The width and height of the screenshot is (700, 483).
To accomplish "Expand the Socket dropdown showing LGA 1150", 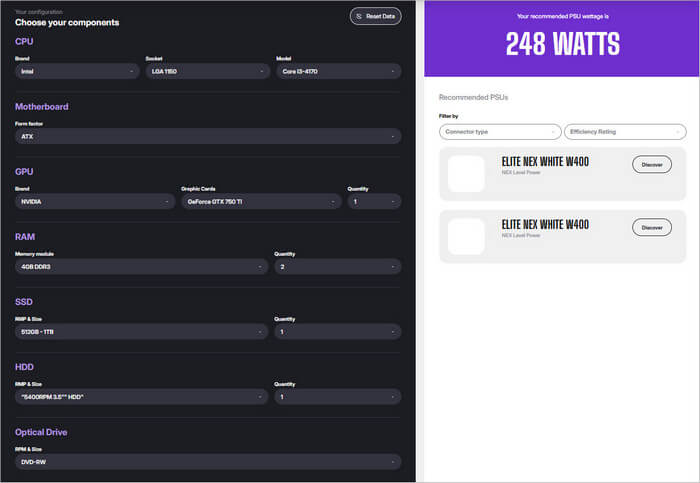I will click(207, 71).
